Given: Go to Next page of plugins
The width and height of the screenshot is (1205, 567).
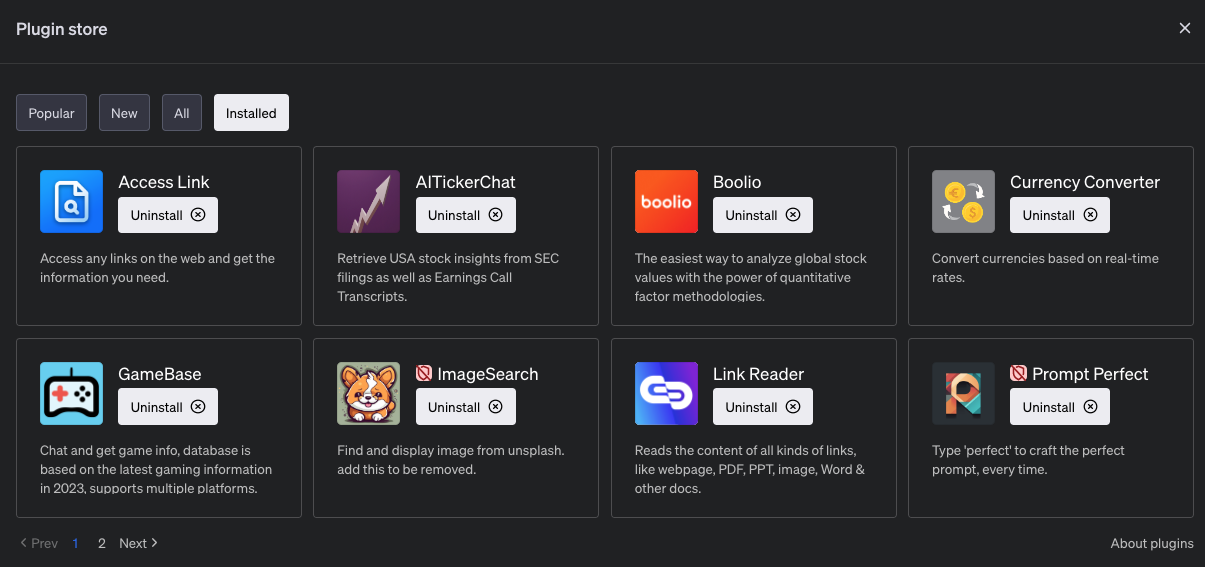Looking at the screenshot, I should point(138,543).
